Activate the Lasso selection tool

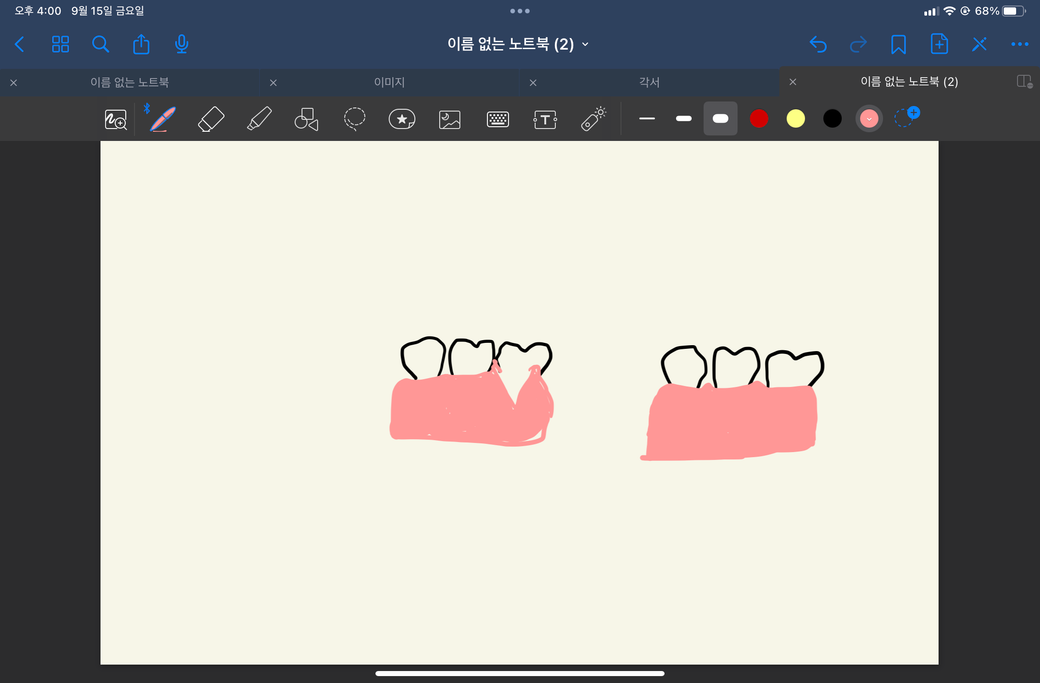(x=354, y=119)
